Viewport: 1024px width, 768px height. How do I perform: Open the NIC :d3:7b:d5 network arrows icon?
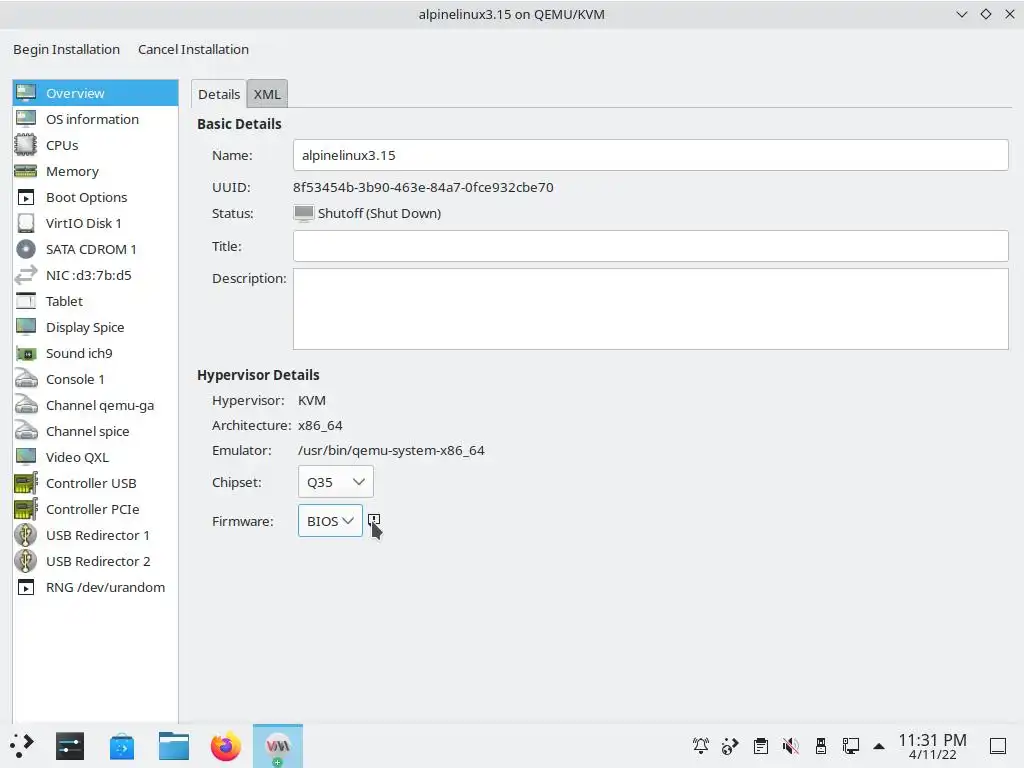pyautogui.click(x=26, y=276)
